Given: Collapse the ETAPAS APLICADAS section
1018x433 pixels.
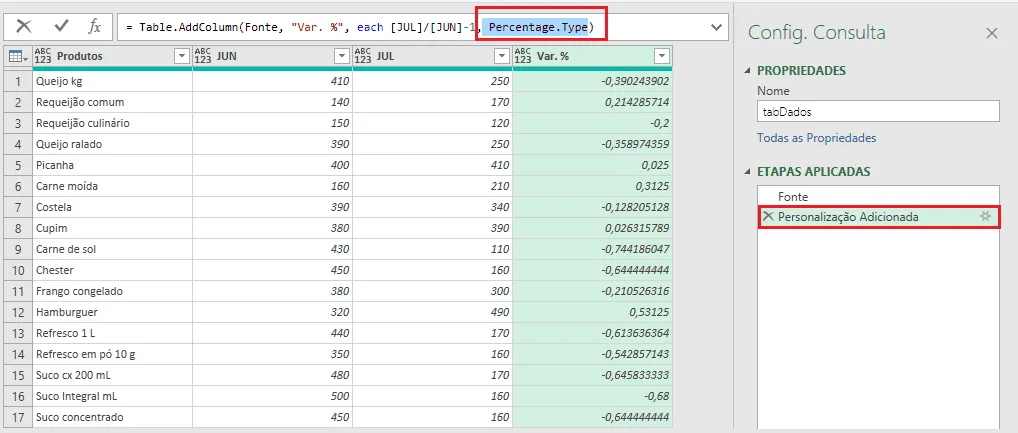Looking at the screenshot, I should 748,172.
